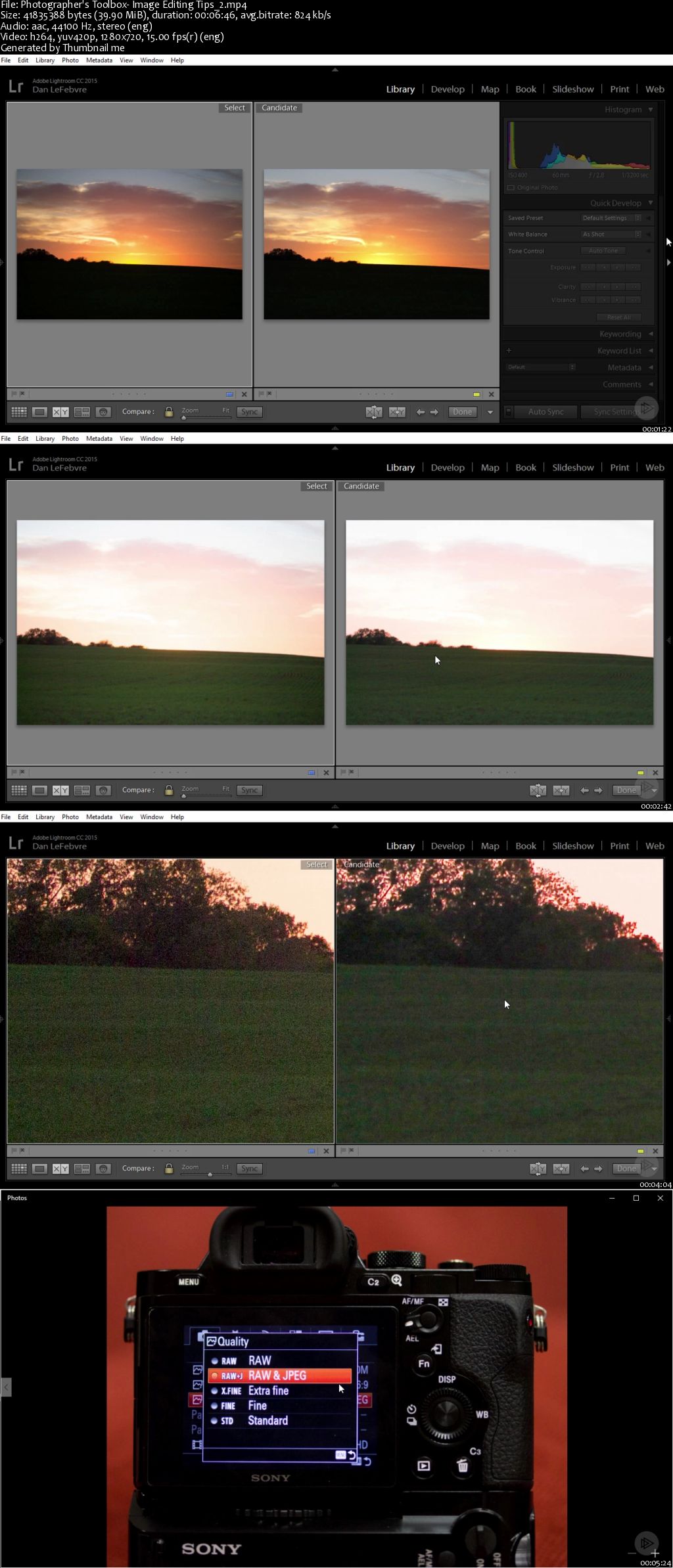Click blue color label on Select pane, 00:01:22 frame
This screenshot has width=673, height=1568.
[x=229, y=394]
